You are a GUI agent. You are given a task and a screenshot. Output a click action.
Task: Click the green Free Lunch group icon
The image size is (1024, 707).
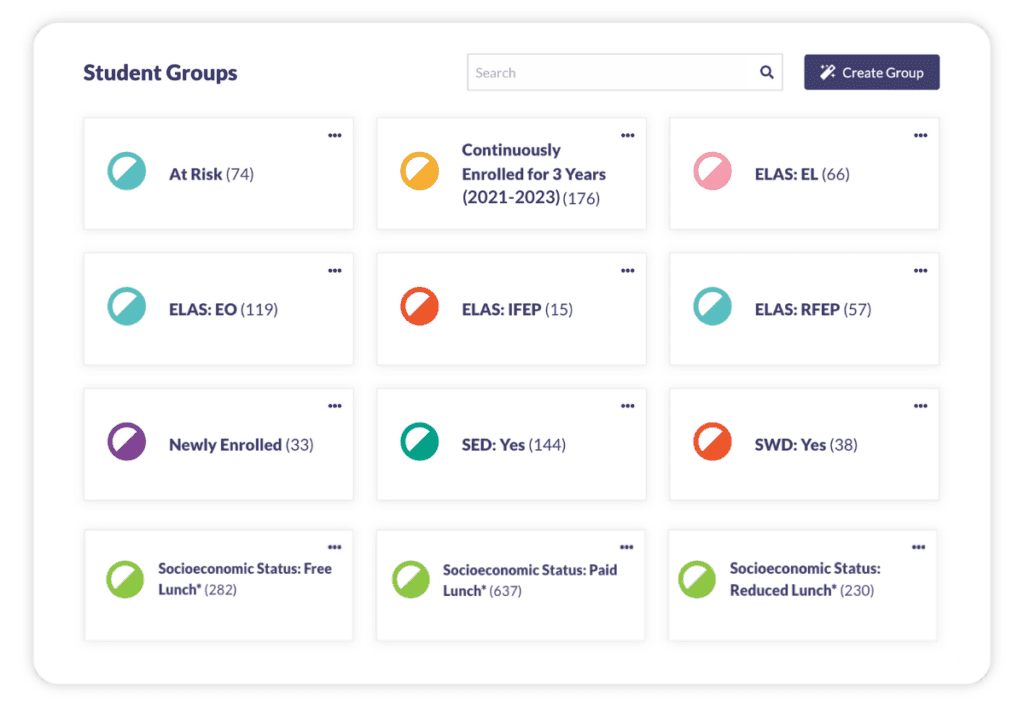[x=125, y=579]
